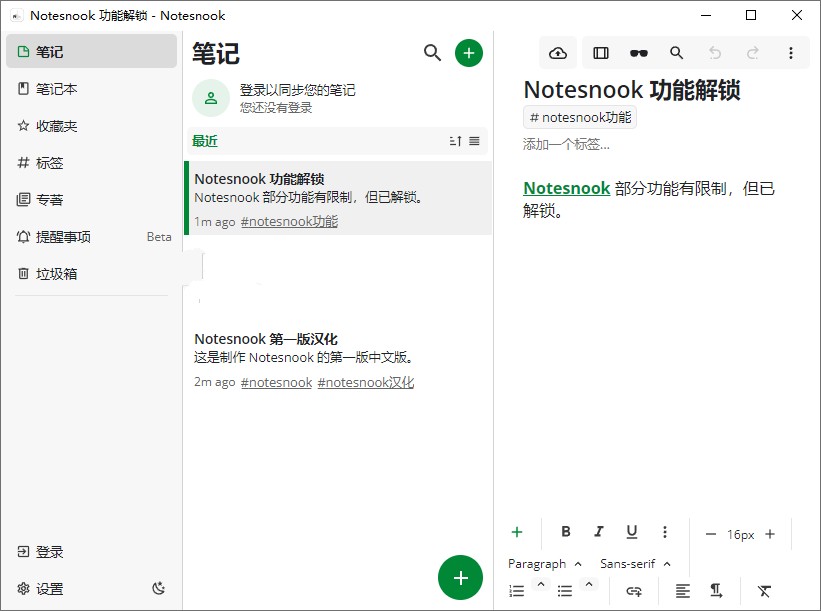The width and height of the screenshot is (821, 611).
Task: Open the 标签 (Tags) section
Action: click(91, 163)
